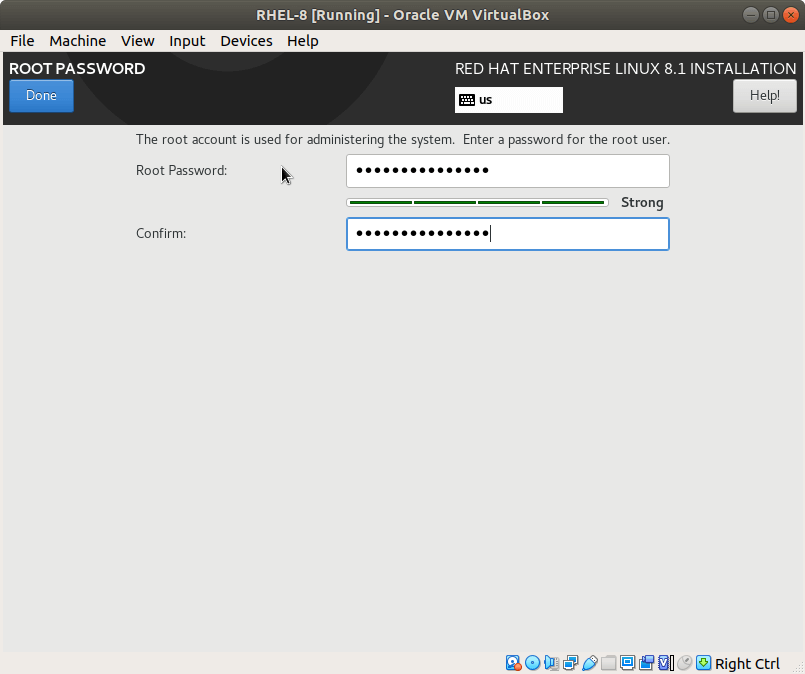
Task: Open the View menu
Action: [x=138, y=41]
